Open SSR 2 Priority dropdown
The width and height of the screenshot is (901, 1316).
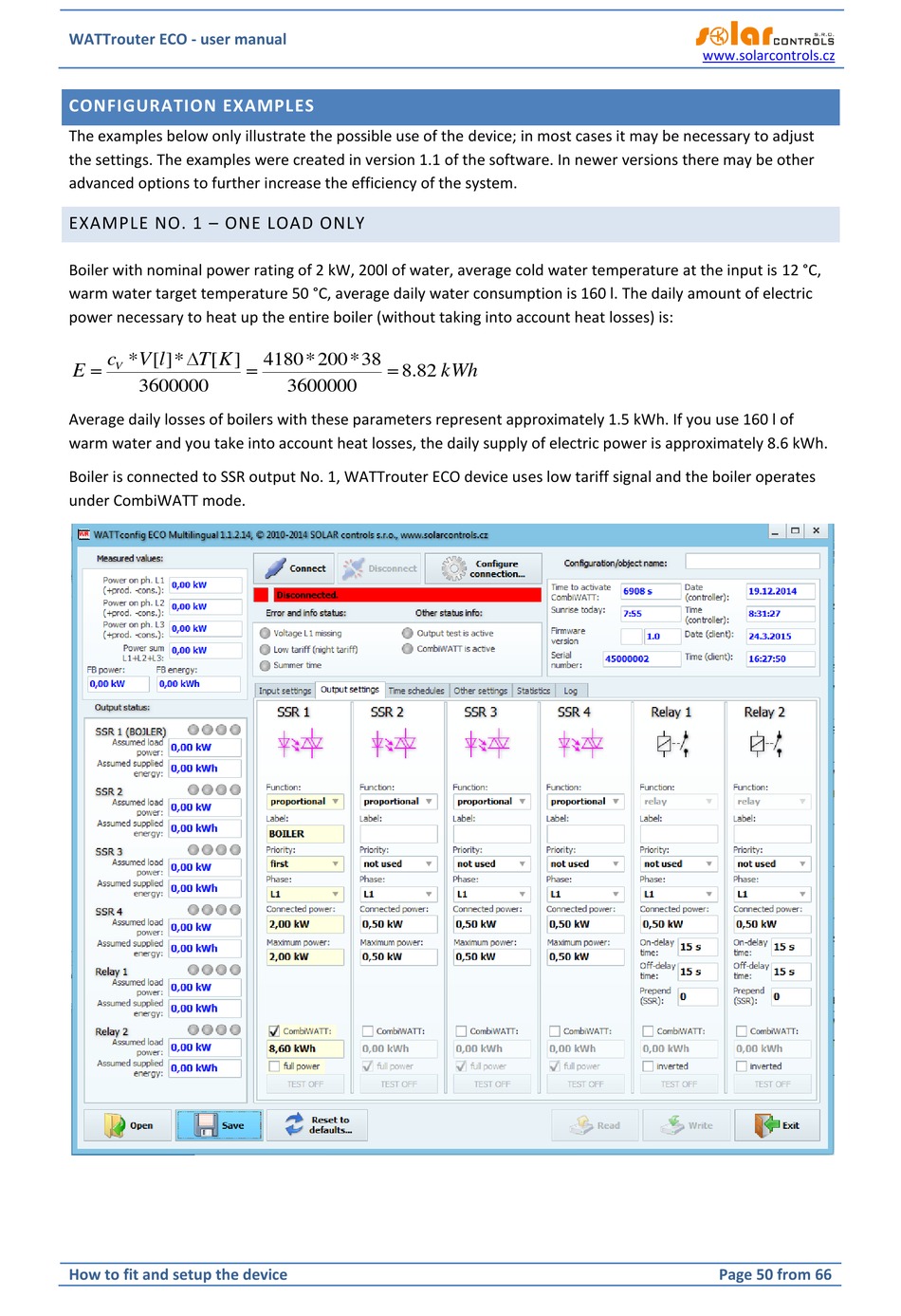pyautogui.click(x=398, y=864)
